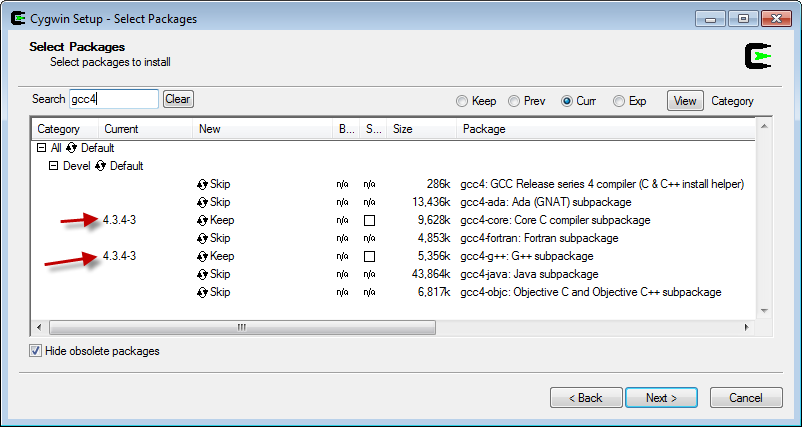The height and width of the screenshot is (427, 802).
Task: Select gcc4-objc Objective C subpackage text
Action: click(x=591, y=293)
